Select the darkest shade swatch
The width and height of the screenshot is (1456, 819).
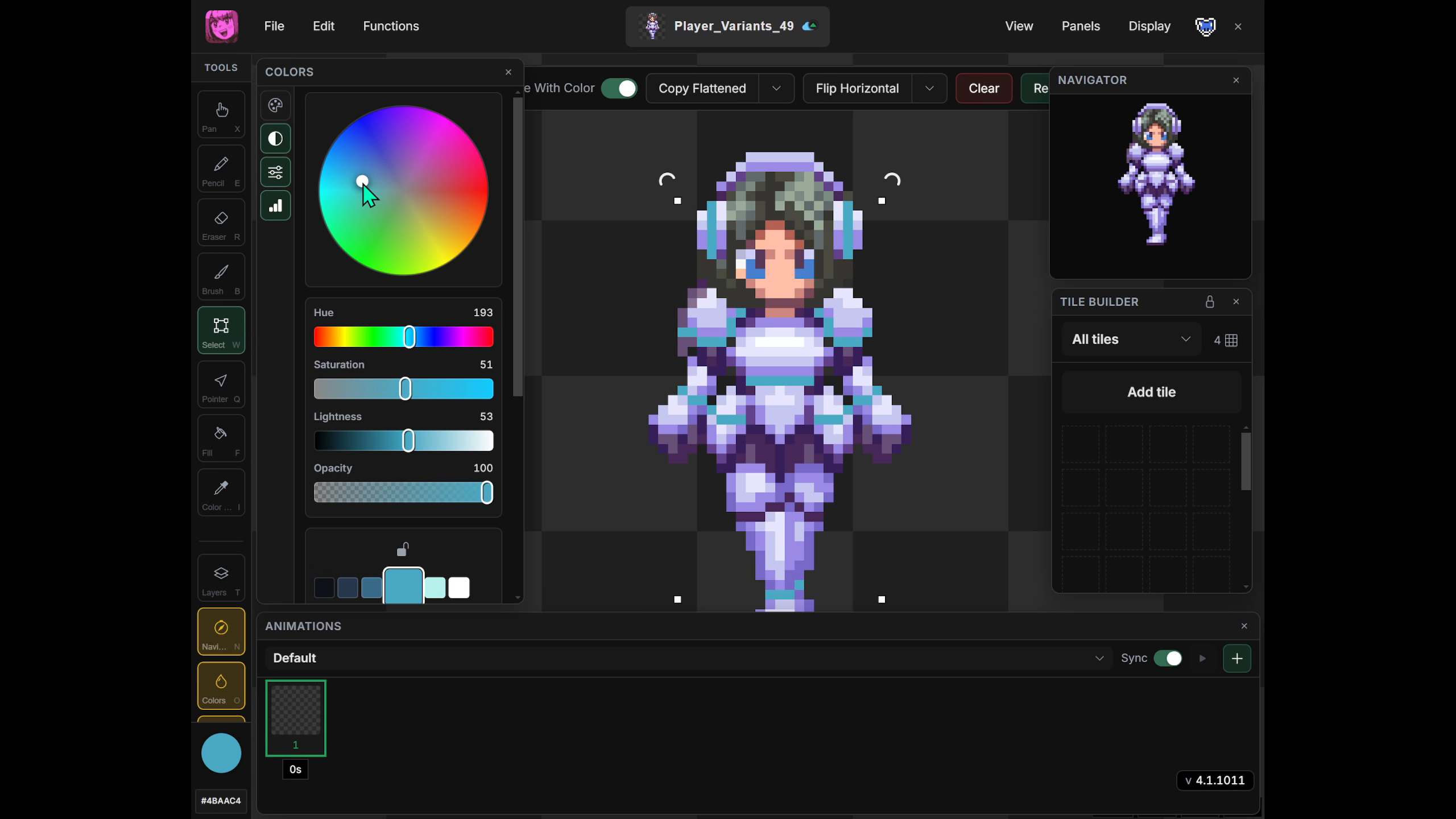click(324, 588)
